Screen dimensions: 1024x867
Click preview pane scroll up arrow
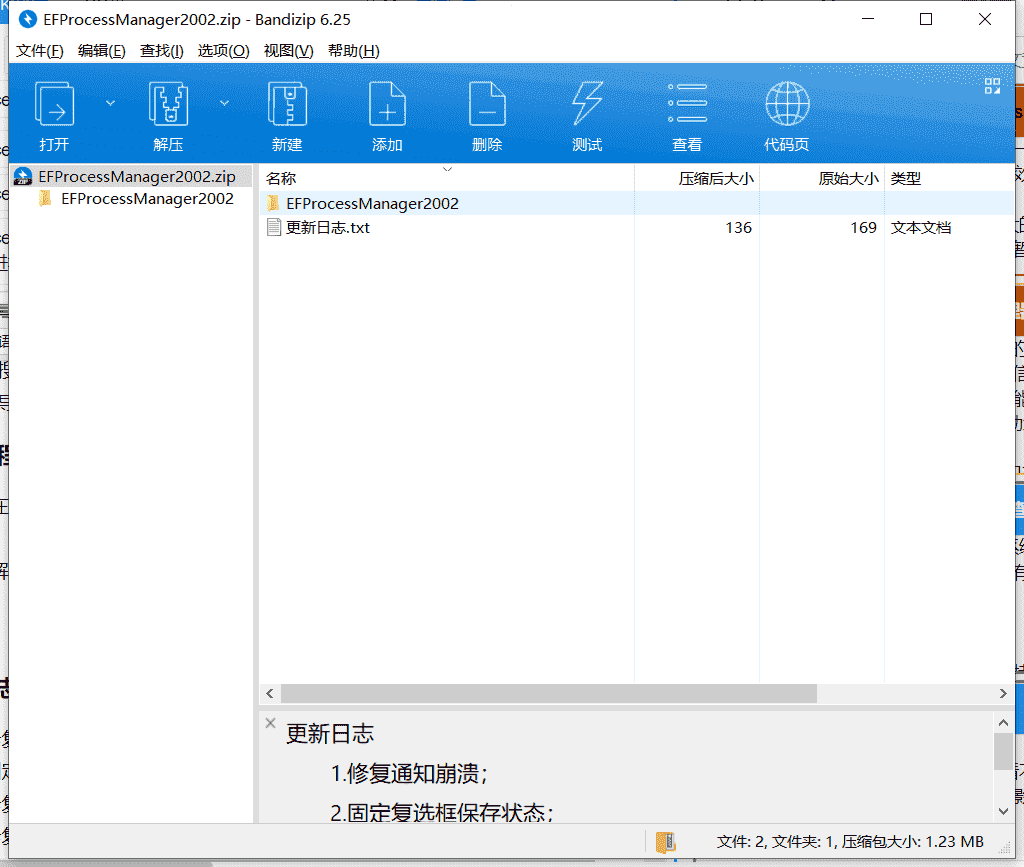(x=1003, y=722)
